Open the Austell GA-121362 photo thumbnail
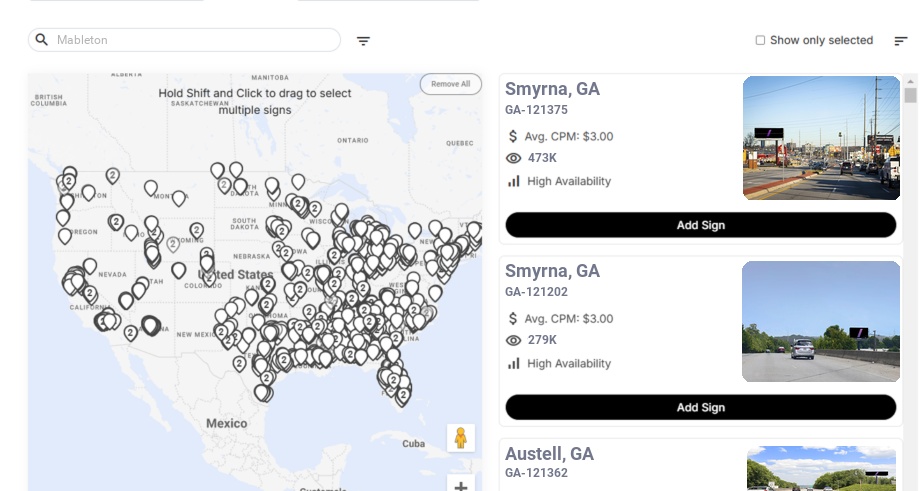Screen dimensions: 920x491 pos(821,469)
